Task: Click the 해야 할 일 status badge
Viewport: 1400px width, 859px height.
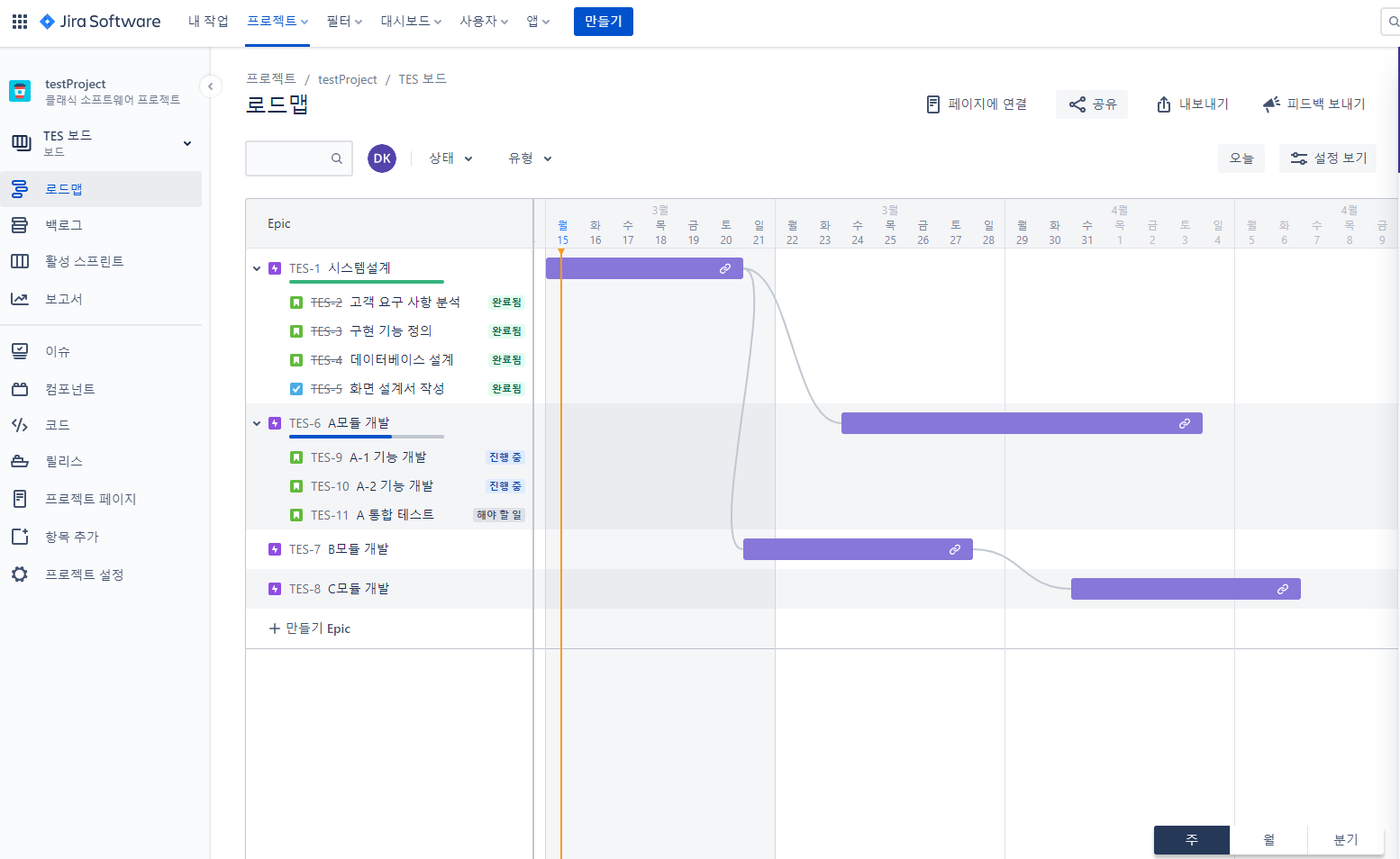Action: [499, 515]
